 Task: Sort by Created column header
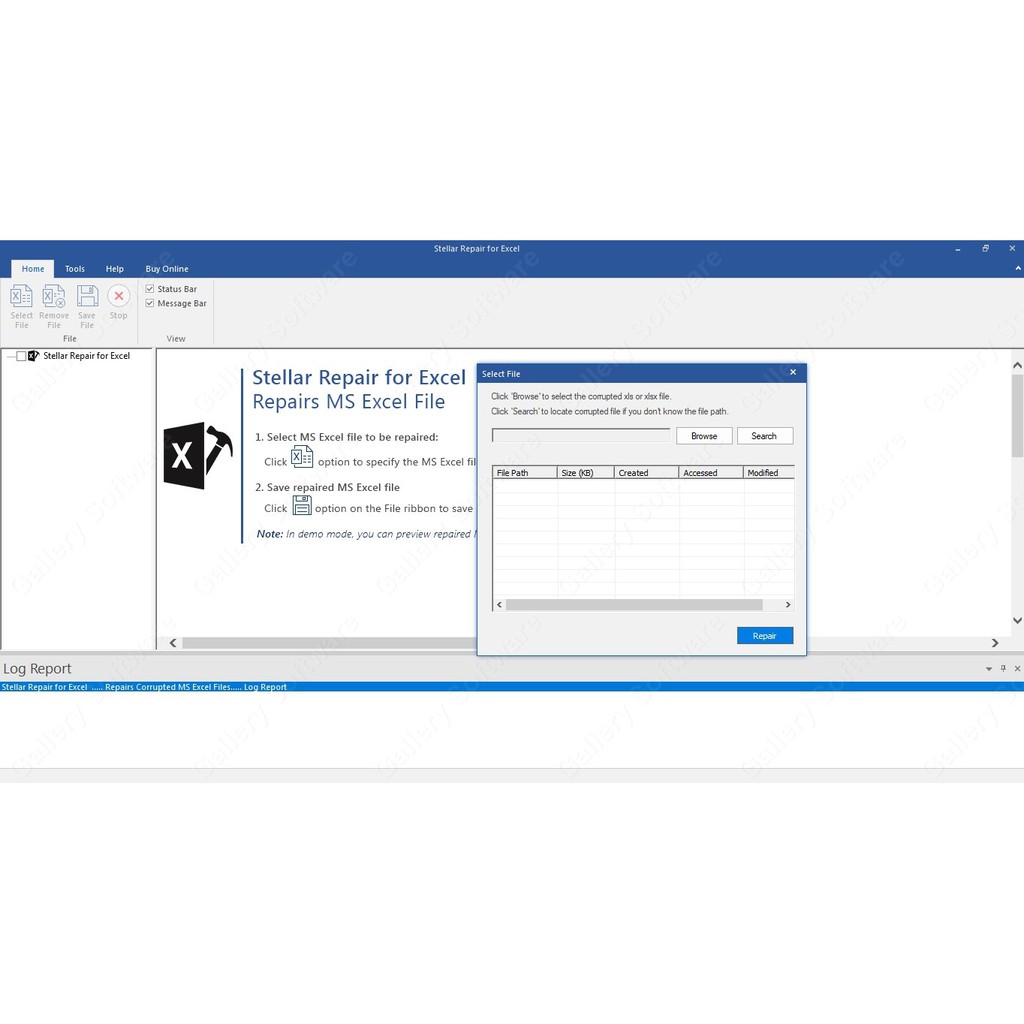647,473
